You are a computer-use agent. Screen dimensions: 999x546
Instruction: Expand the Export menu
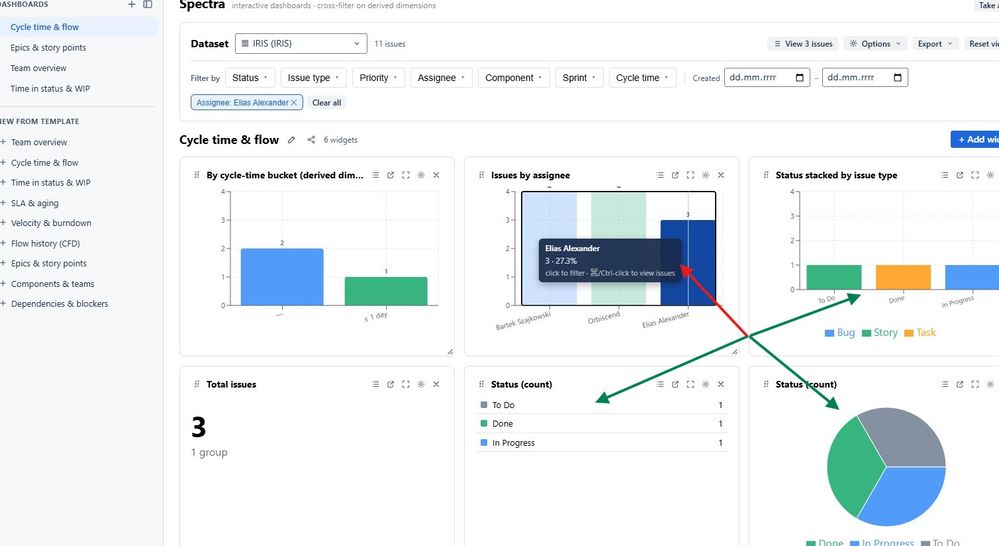[x=935, y=44]
